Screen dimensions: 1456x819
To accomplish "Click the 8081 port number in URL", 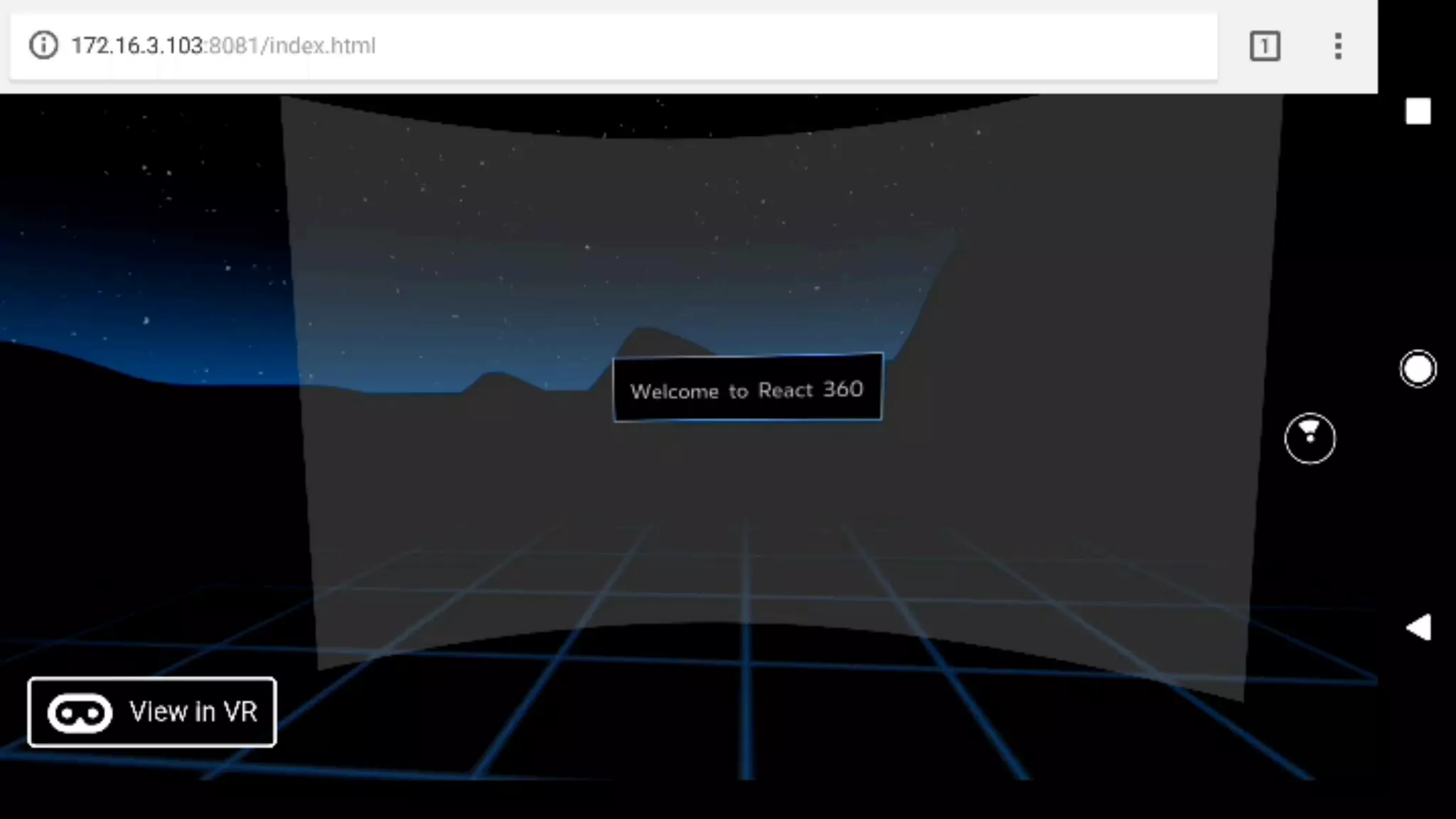I will pyautogui.click(x=232, y=46).
